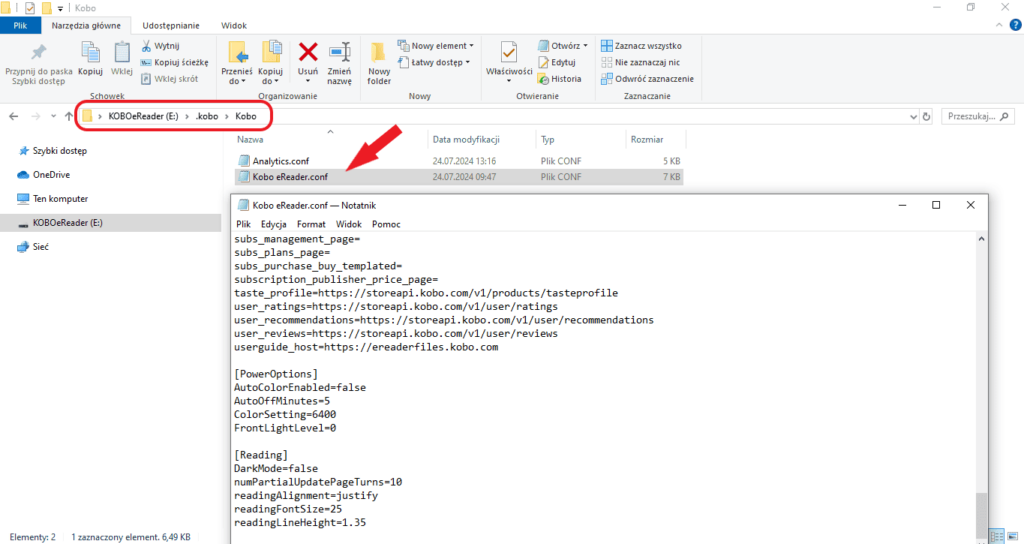Expand address bar history dropdown
Image resolution: width=1024 pixels, height=544 pixels.
[x=913, y=116]
